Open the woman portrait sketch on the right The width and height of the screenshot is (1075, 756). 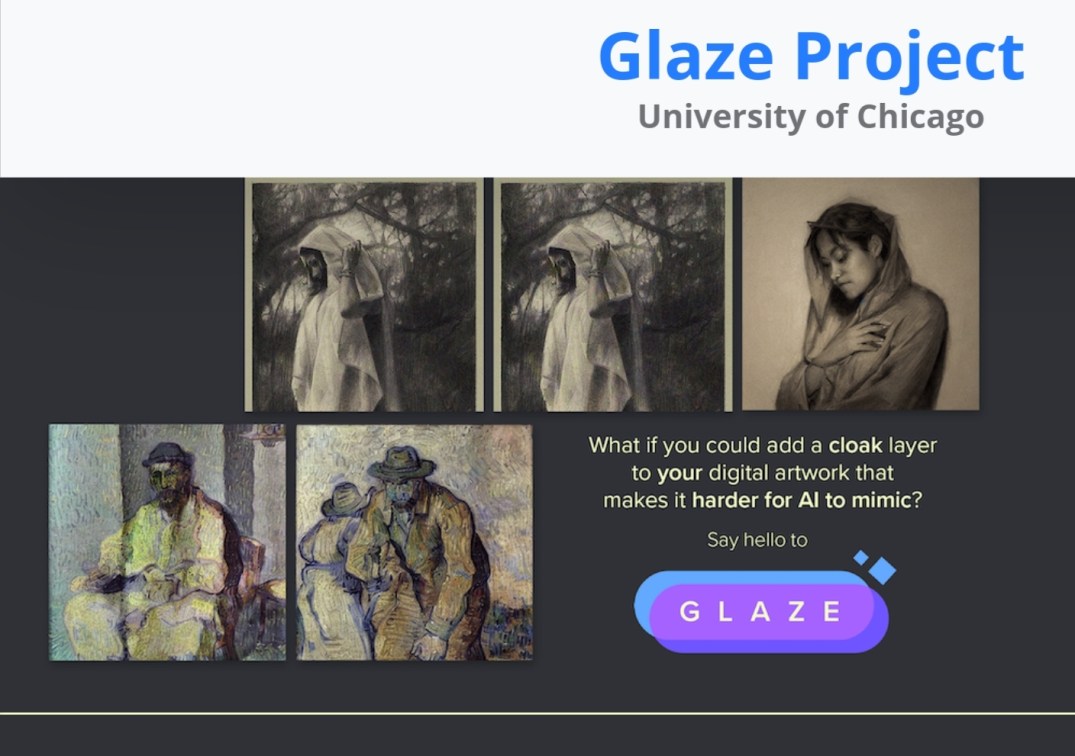tap(860, 294)
